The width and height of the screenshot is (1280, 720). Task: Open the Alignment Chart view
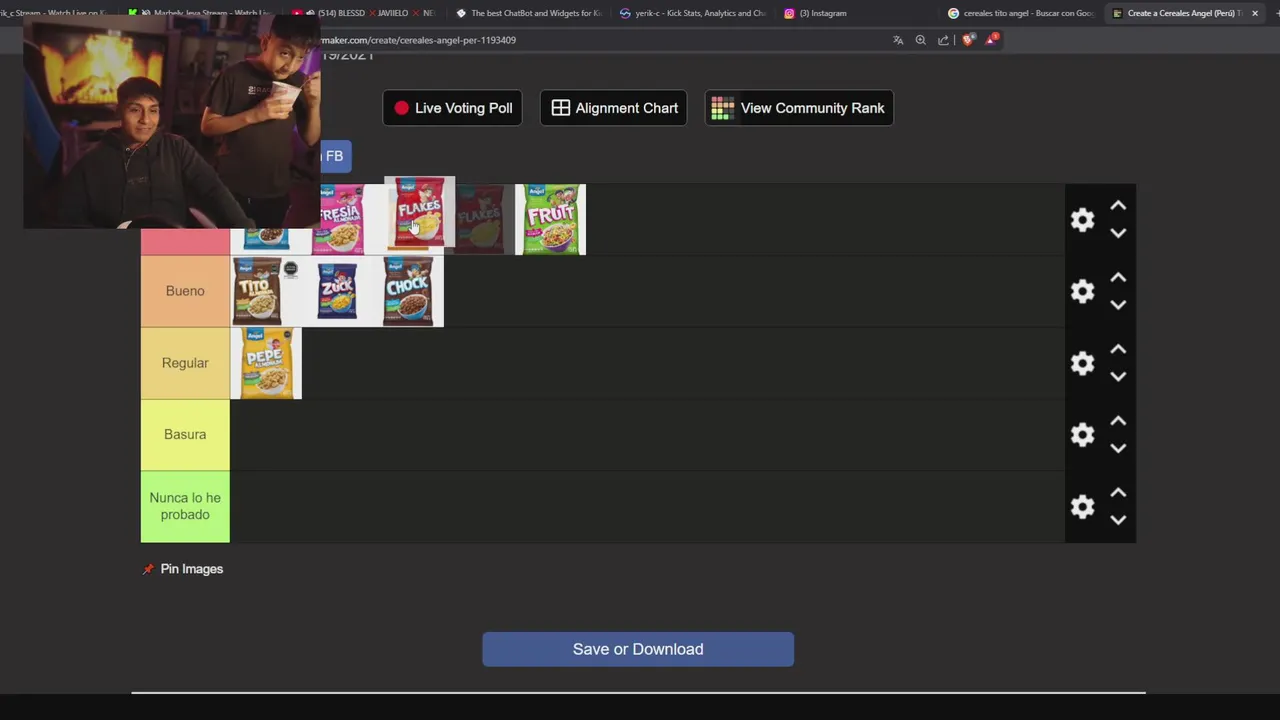tap(613, 108)
